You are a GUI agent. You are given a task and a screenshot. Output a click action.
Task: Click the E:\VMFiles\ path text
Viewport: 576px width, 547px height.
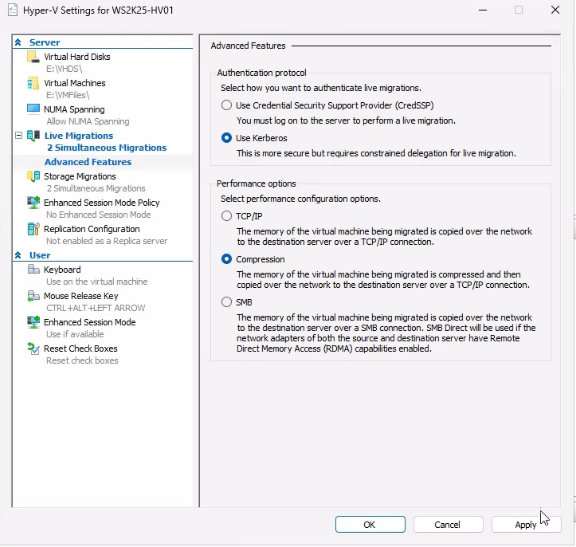68,95
